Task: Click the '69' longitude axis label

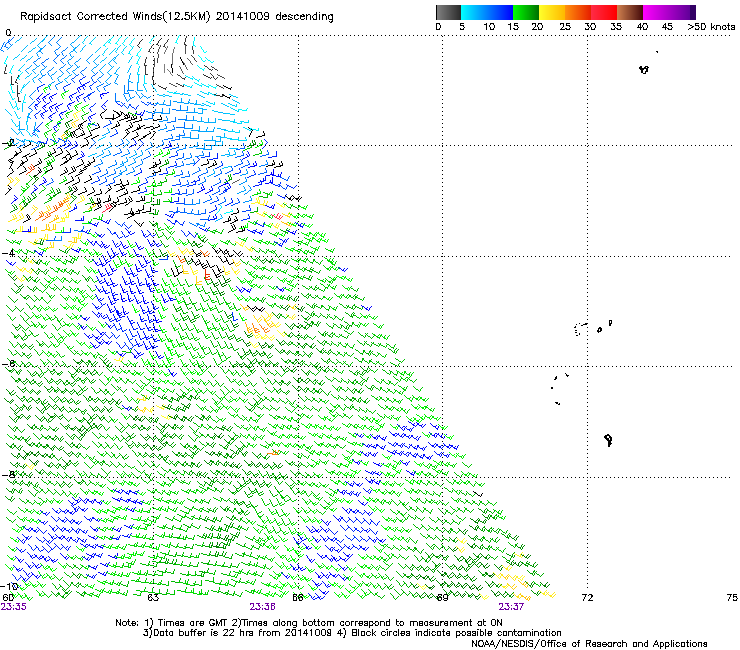Action: pyautogui.click(x=442, y=598)
